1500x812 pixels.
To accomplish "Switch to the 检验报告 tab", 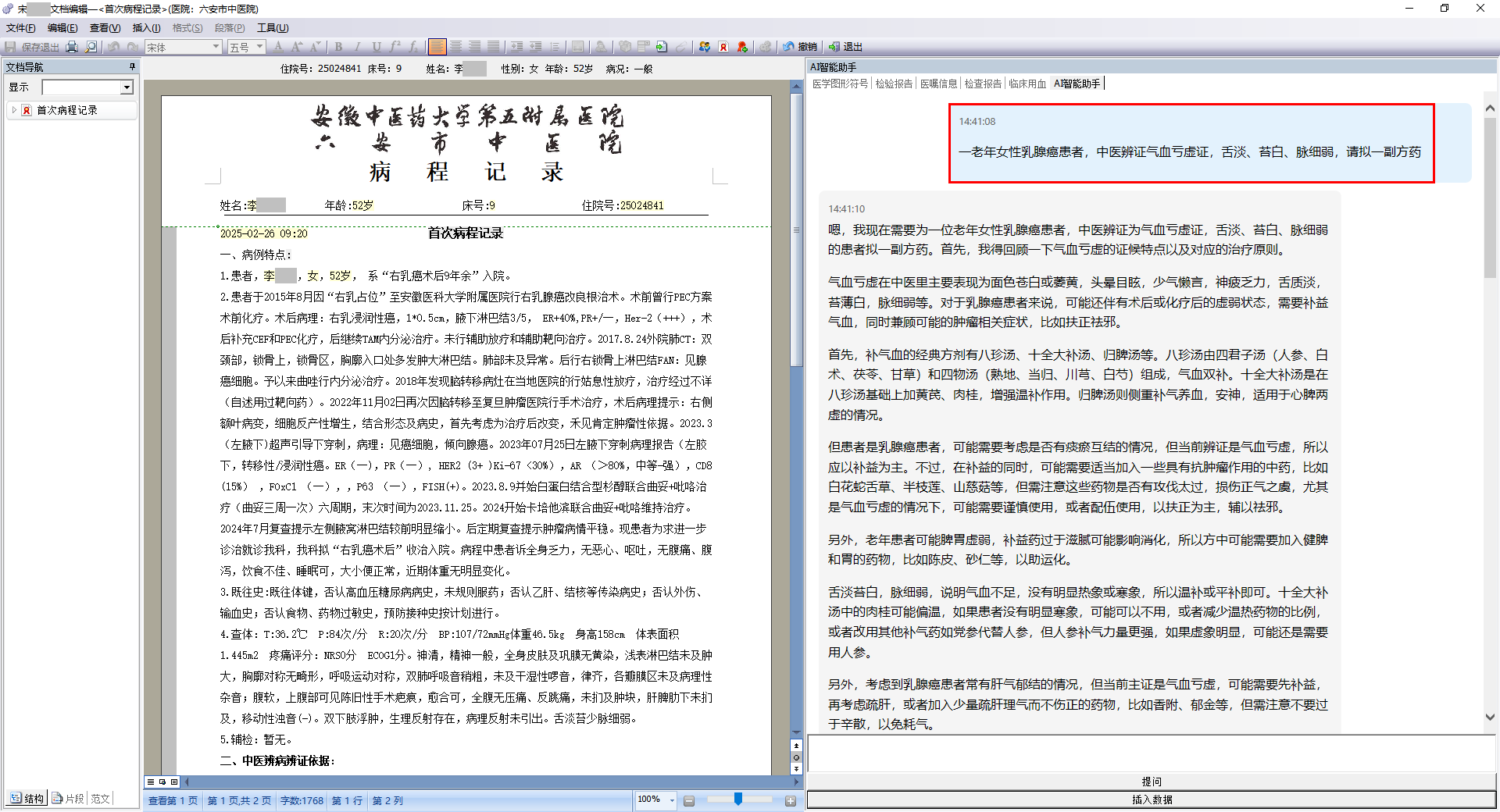I will tap(894, 84).
